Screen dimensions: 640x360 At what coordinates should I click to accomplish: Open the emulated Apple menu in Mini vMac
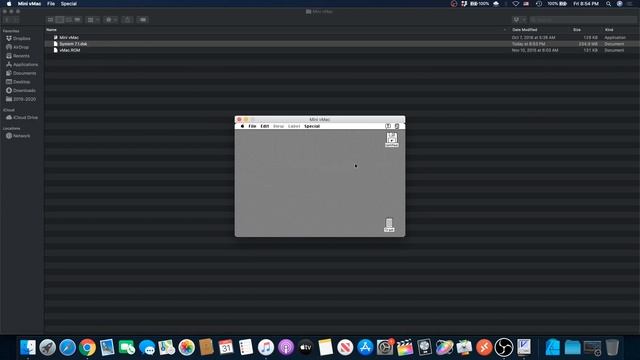point(242,126)
